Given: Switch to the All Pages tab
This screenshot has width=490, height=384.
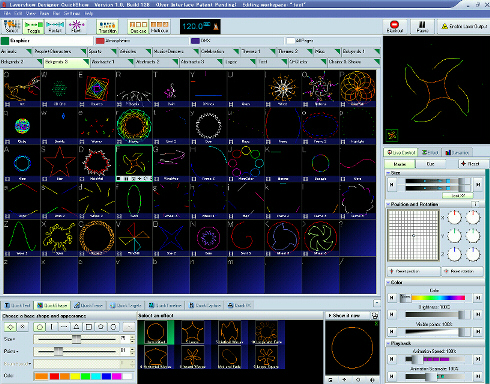Looking at the screenshot, I should coord(333,41).
